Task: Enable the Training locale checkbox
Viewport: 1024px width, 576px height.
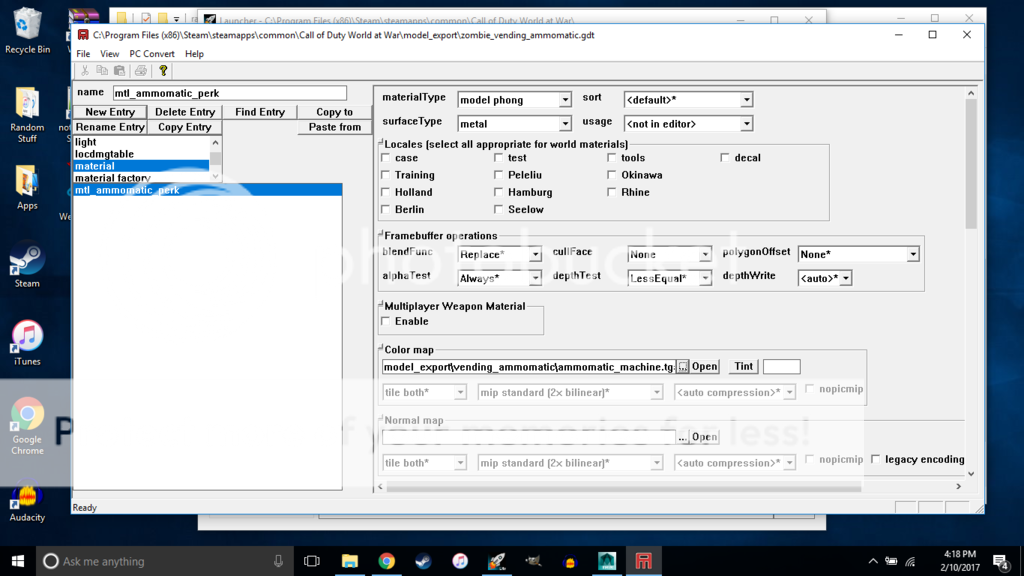Action: coord(386,175)
